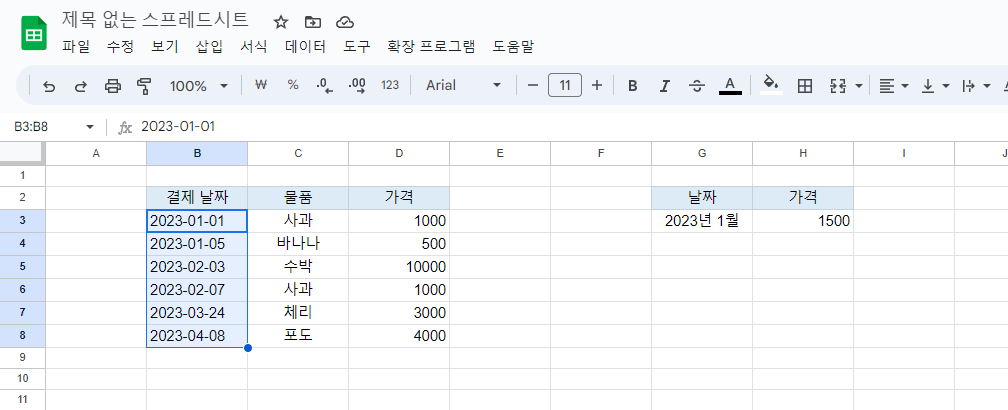Open the fill color picker
Screen dimensions: 1008x410
(771, 85)
